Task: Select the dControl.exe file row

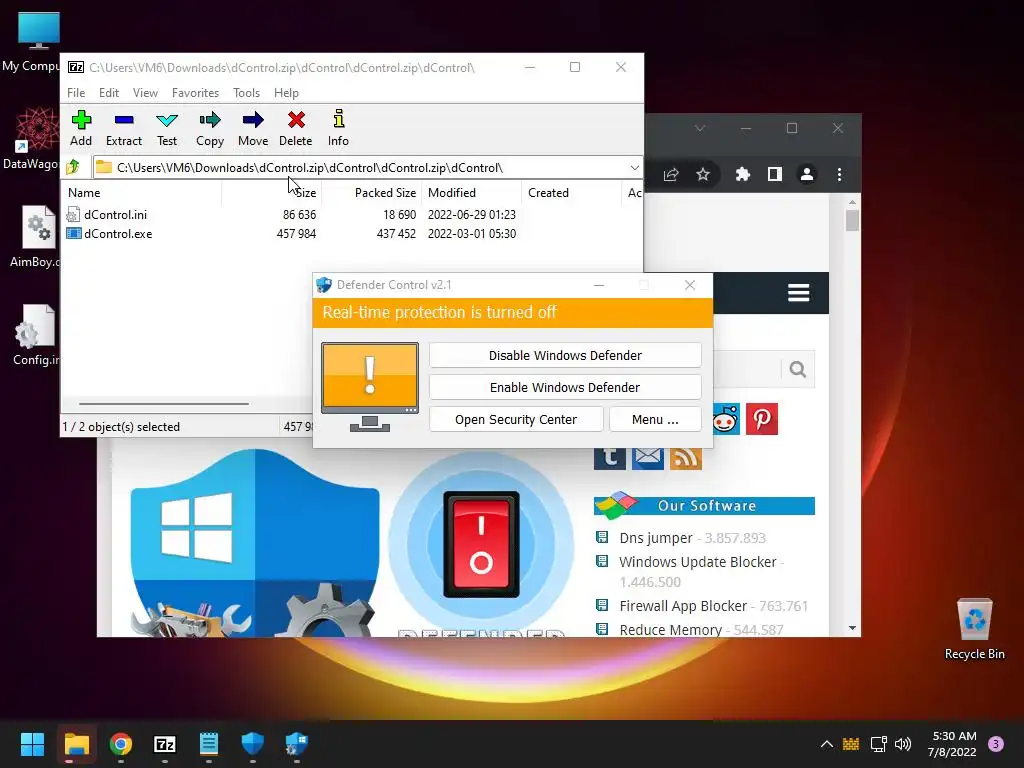Action: pyautogui.click(x=291, y=234)
